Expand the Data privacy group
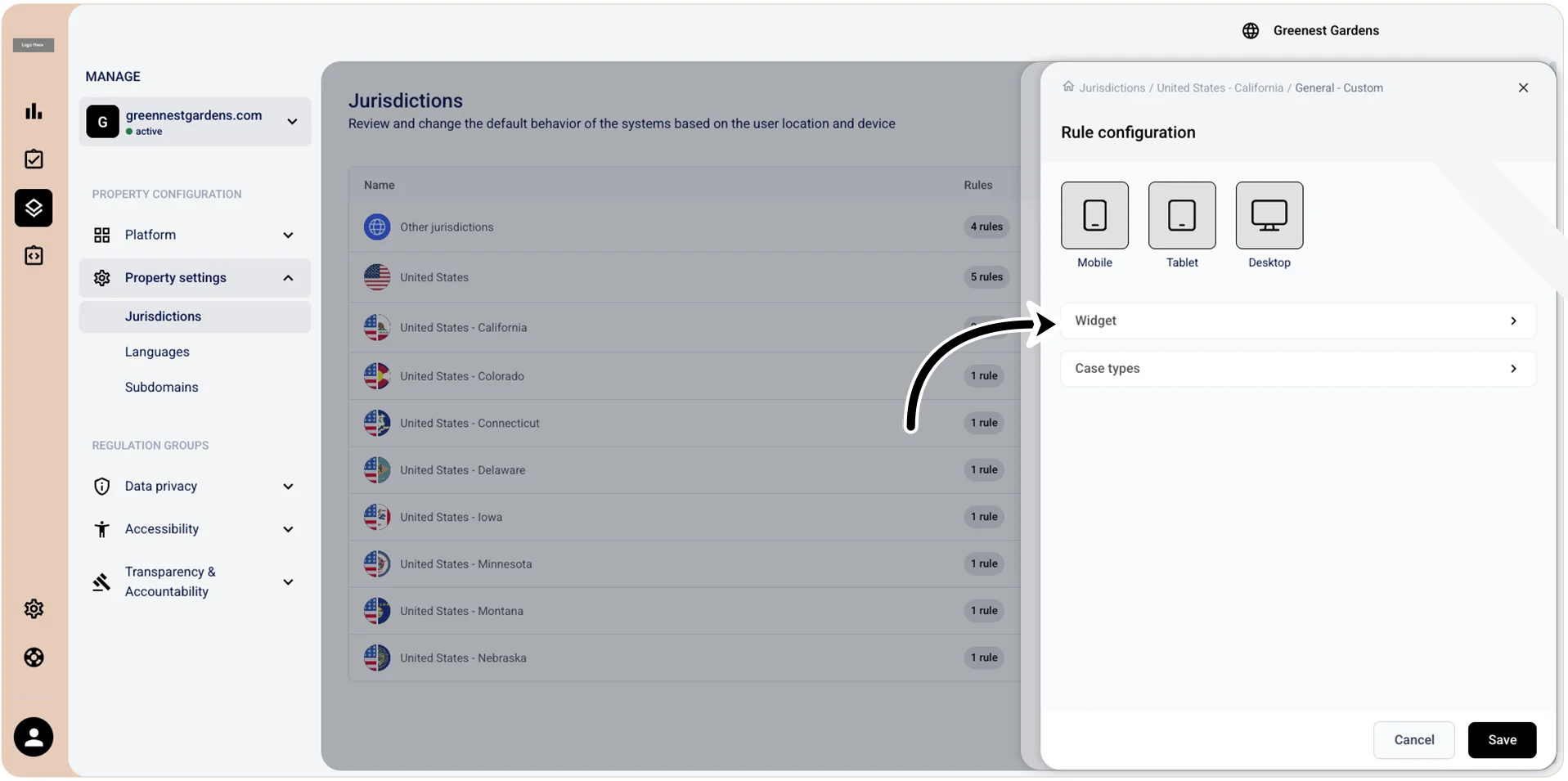1568x781 pixels. tap(195, 486)
